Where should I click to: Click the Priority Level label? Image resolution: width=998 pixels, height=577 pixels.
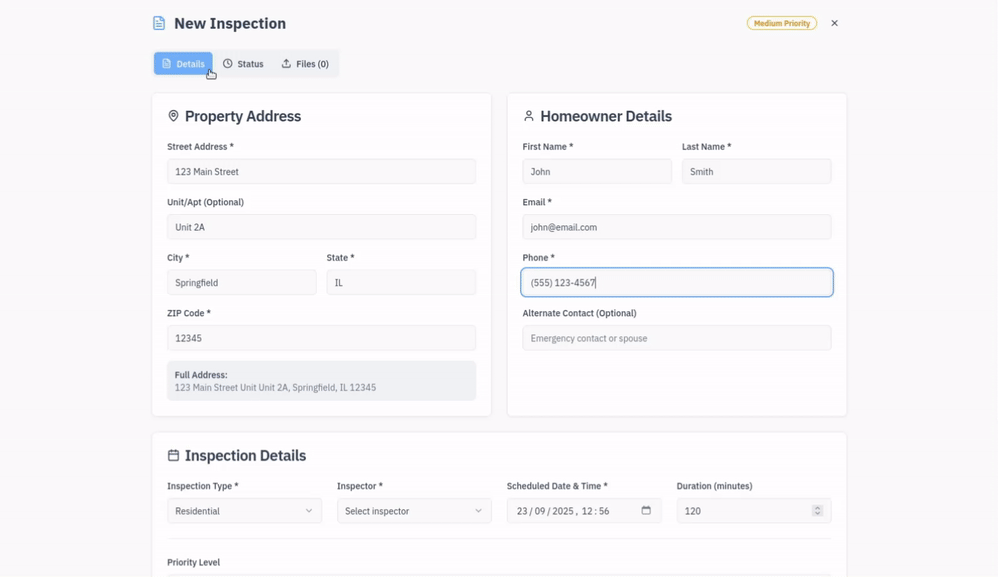[x=193, y=562]
